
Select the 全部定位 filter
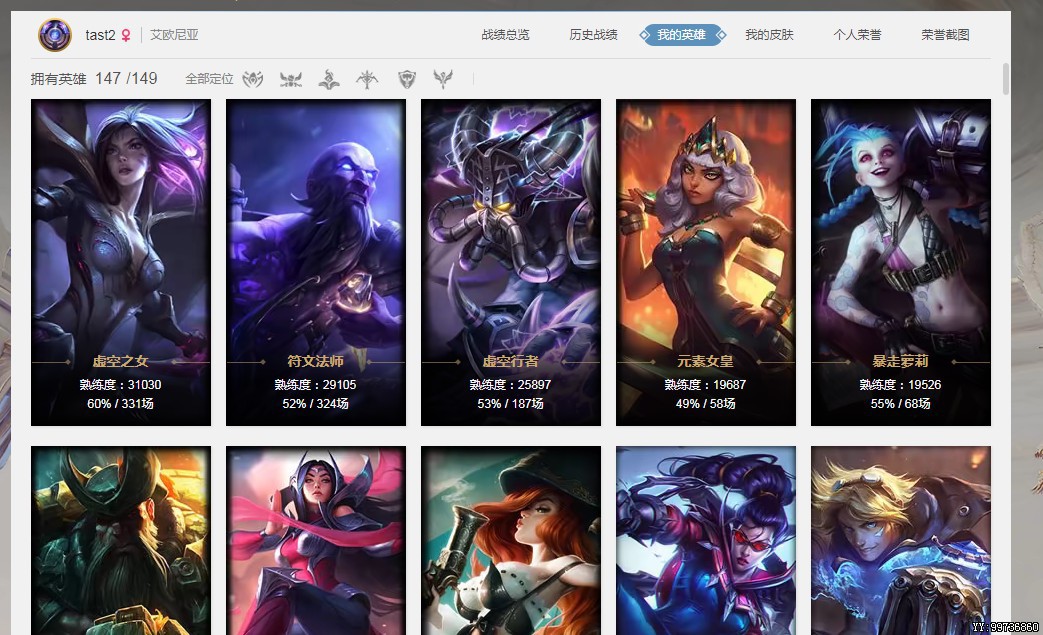tap(210, 79)
